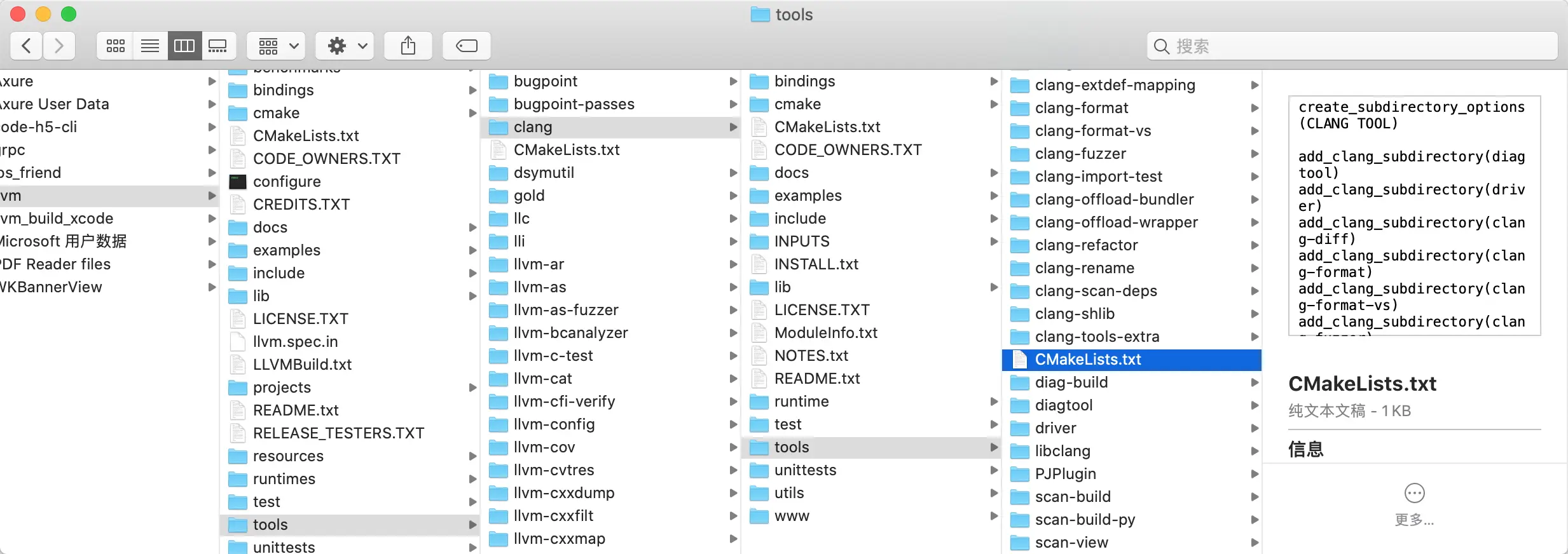Expand the projects folder arrow

[x=472, y=388]
